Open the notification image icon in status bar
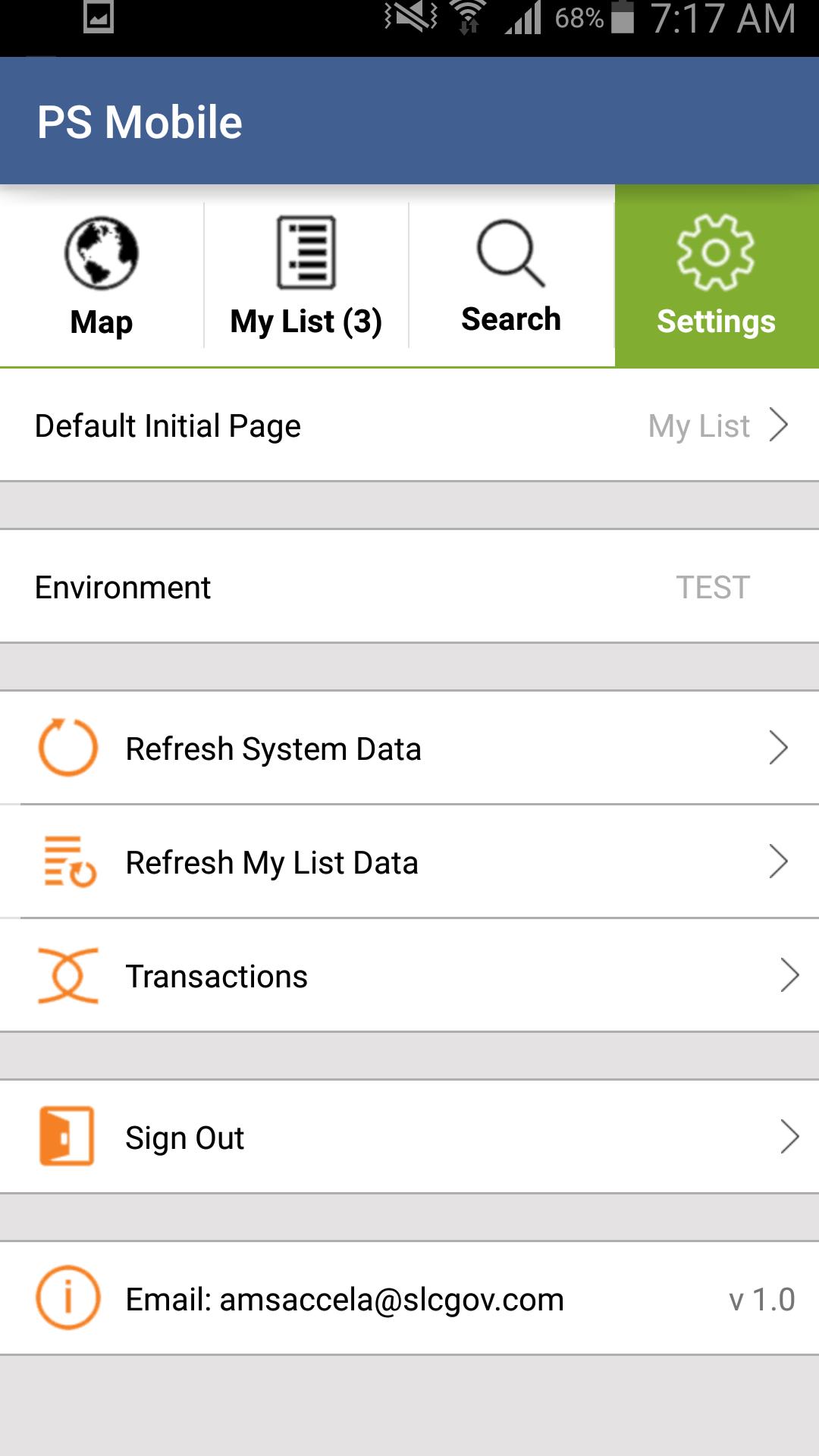 pos(99,17)
